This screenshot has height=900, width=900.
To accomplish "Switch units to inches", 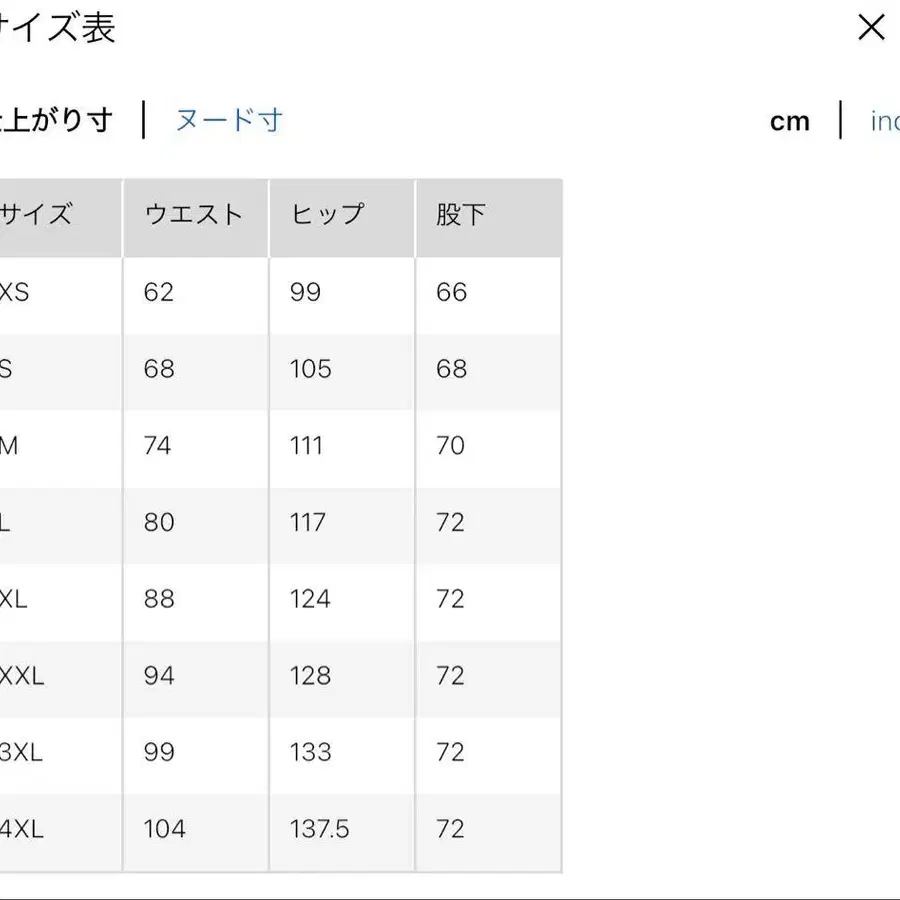I will pyautogui.click(x=886, y=120).
